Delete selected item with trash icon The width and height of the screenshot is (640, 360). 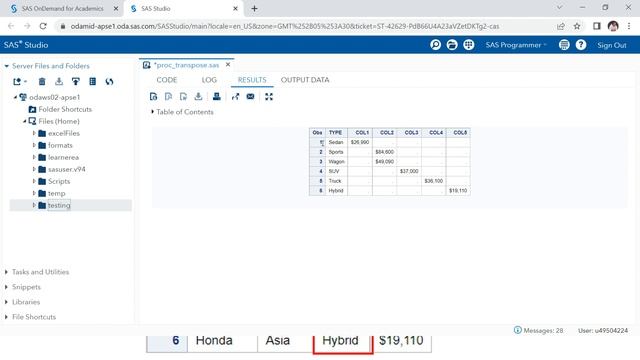click(x=42, y=82)
